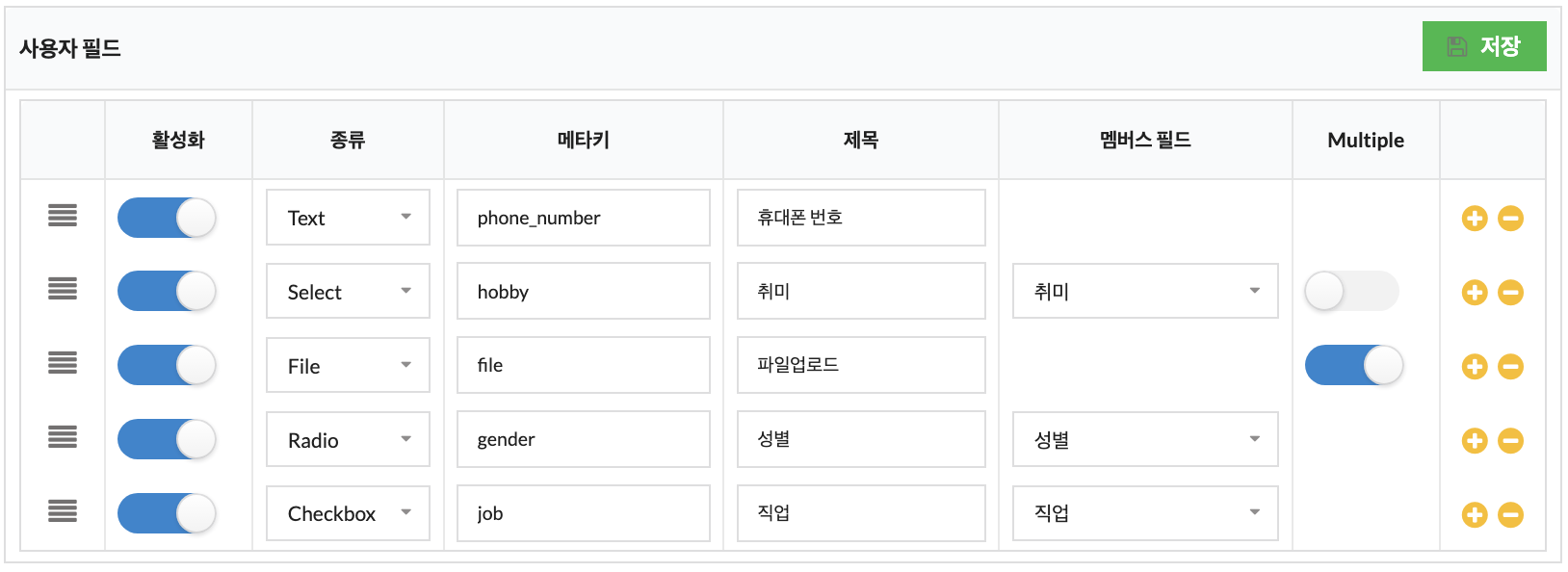Click the plus icon on gender row

[1475, 441]
